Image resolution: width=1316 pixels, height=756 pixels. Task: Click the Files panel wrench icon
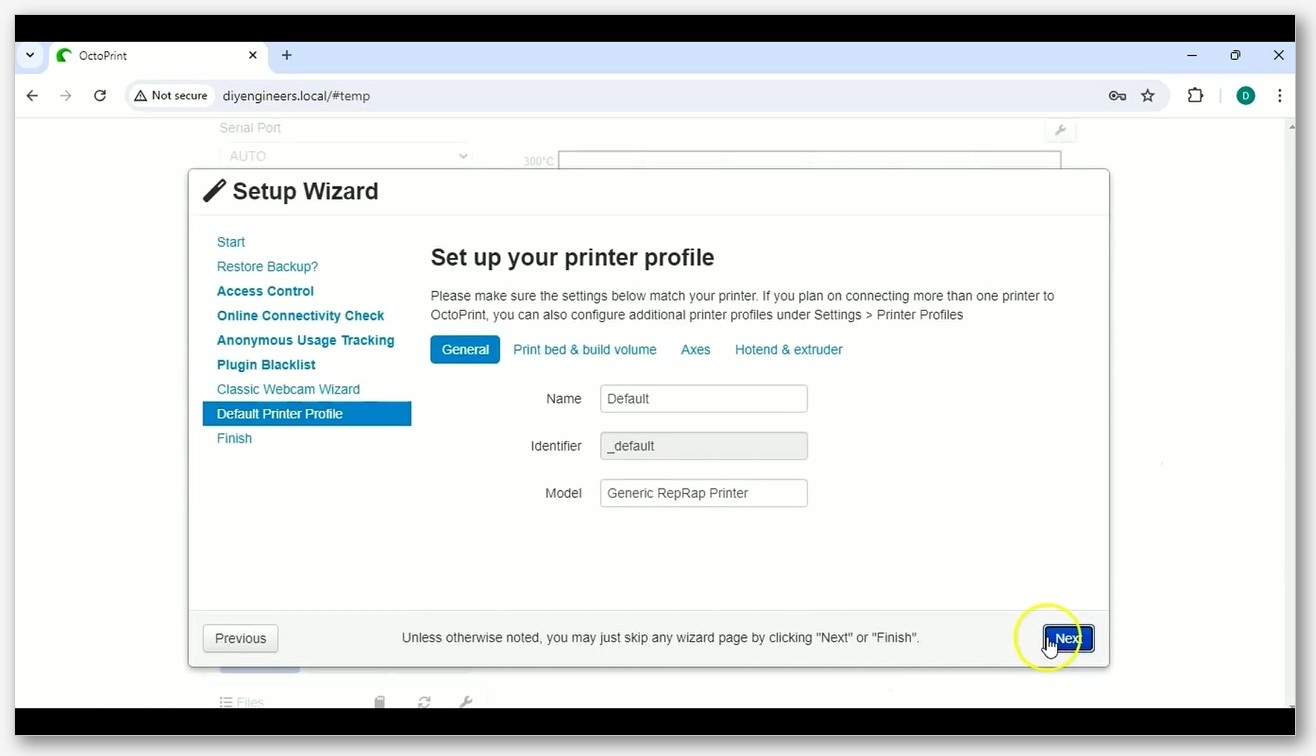pyautogui.click(x=466, y=702)
